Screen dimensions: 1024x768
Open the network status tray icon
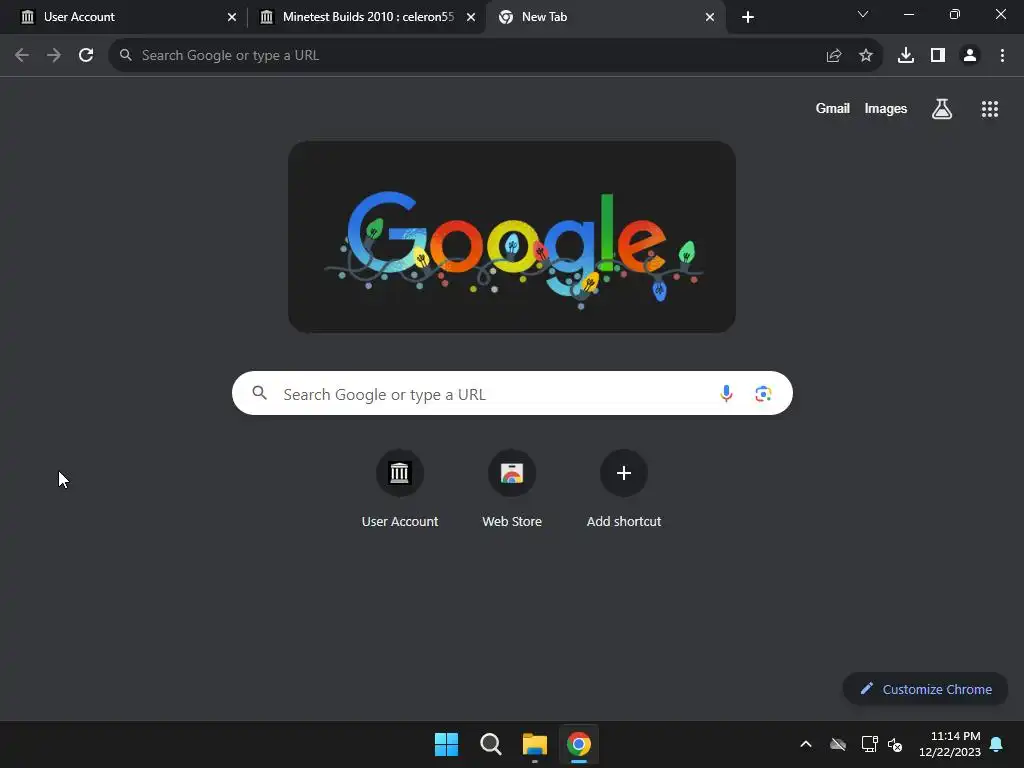[x=869, y=744]
